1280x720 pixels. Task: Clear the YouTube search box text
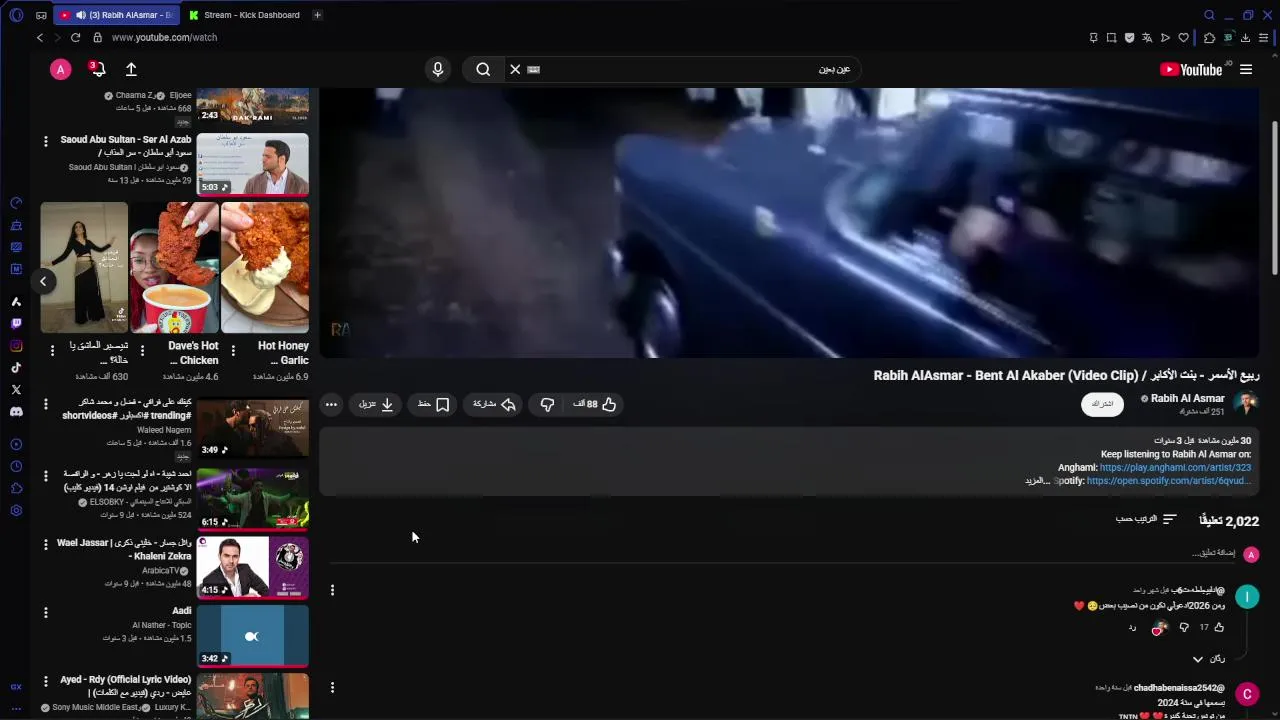(515, 69)
